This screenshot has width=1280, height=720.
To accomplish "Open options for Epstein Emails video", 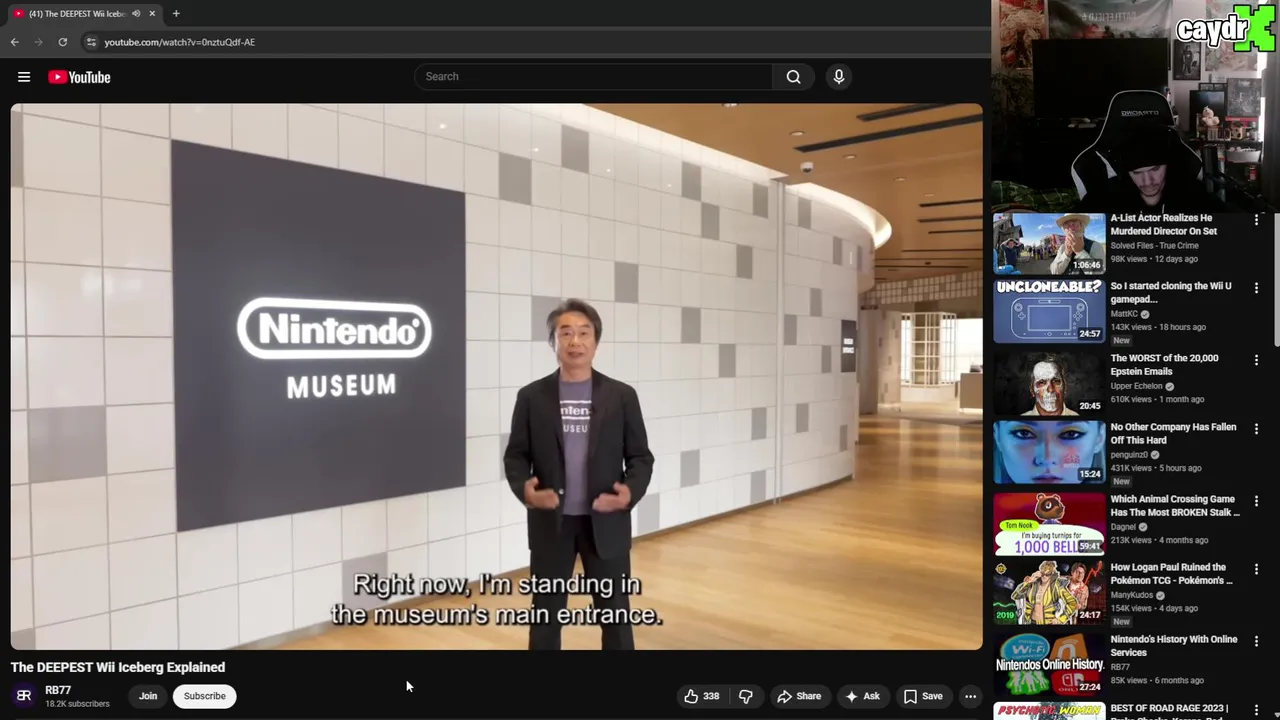I will (1257, 360).
